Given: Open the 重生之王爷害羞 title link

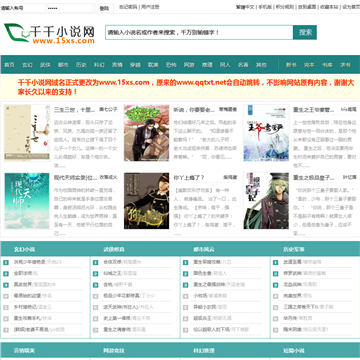Looking at the screenshot, I should point(314,109).
